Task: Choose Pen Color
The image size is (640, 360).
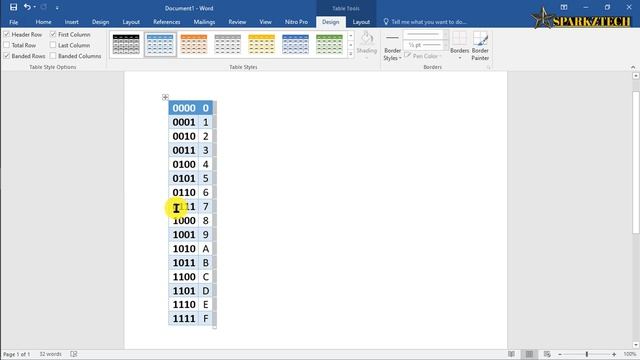Action: 424,56
